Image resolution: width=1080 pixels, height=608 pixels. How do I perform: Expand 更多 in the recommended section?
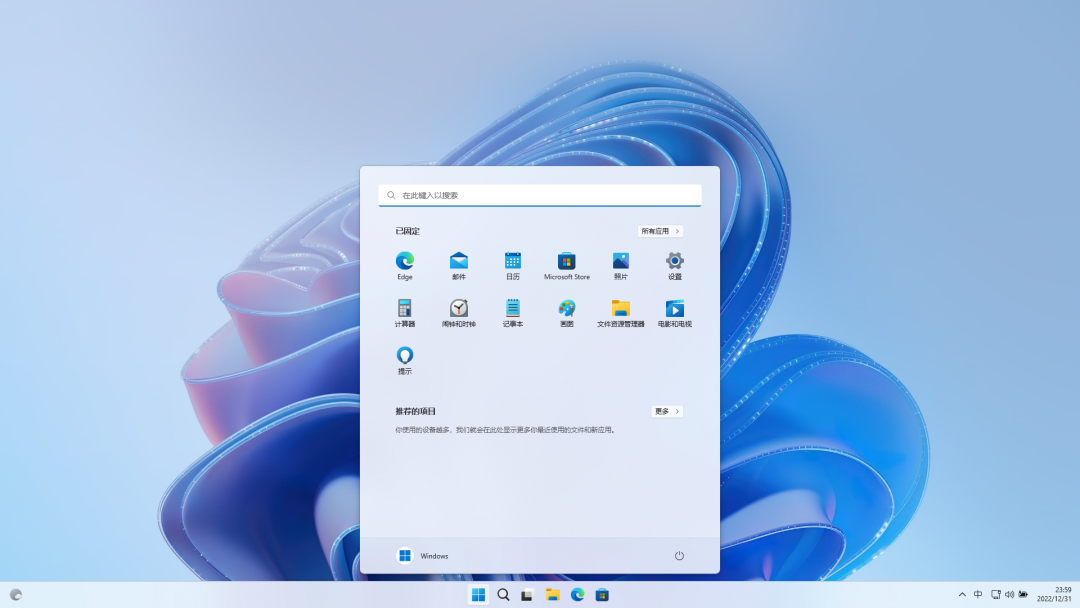point(666,411)
